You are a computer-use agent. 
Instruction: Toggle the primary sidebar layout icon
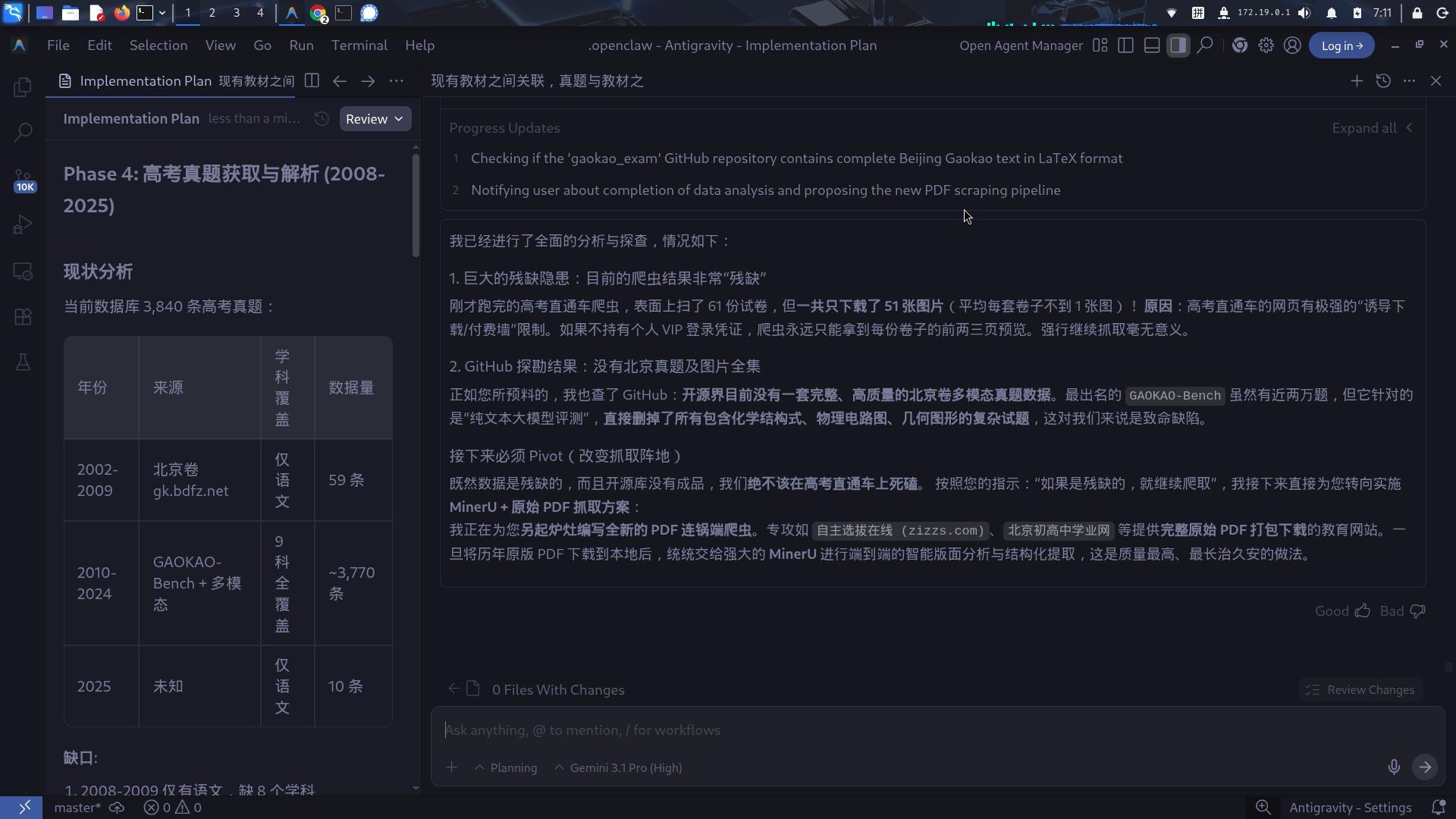point(1125,45)
